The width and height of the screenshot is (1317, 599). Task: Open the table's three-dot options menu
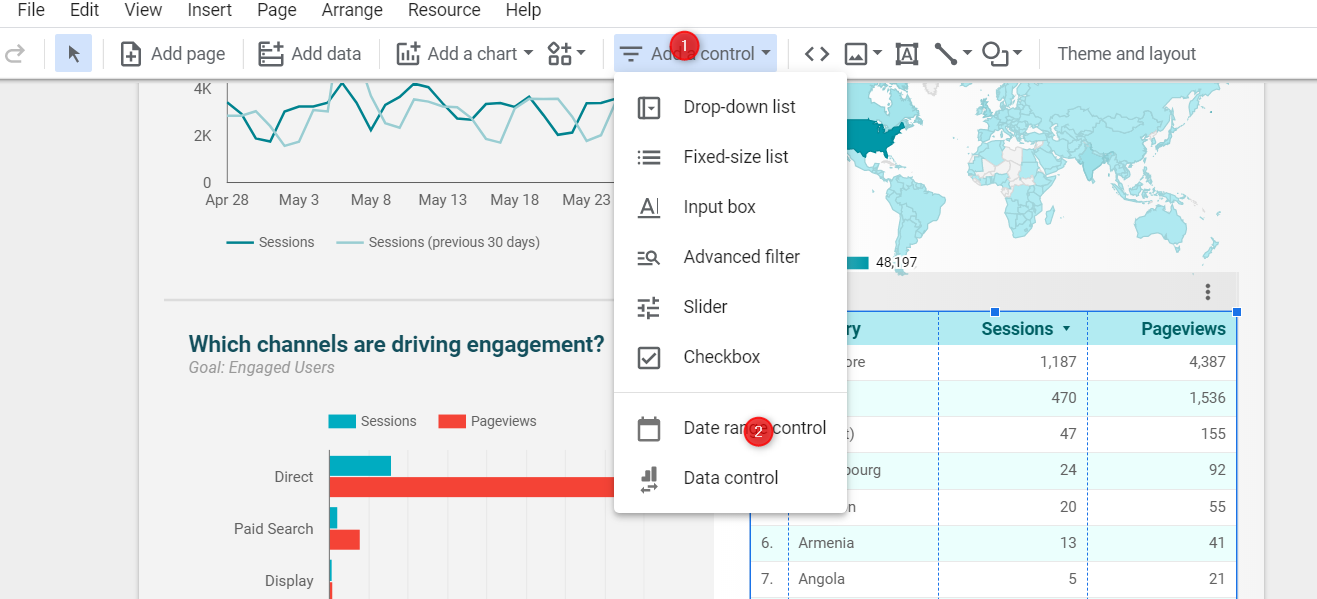(1208, 291)
